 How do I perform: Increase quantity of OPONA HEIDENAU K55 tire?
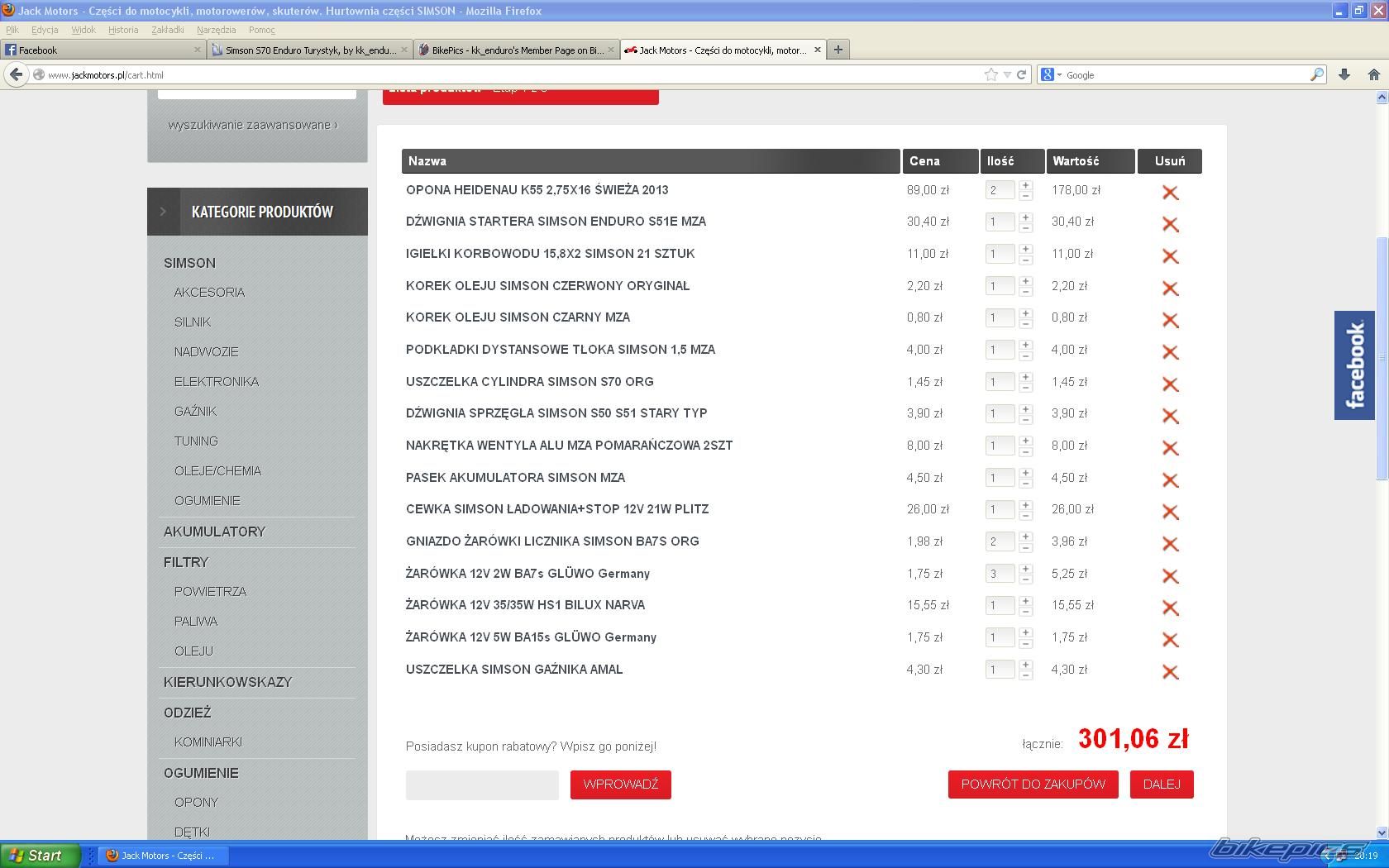coord(1025,185)
